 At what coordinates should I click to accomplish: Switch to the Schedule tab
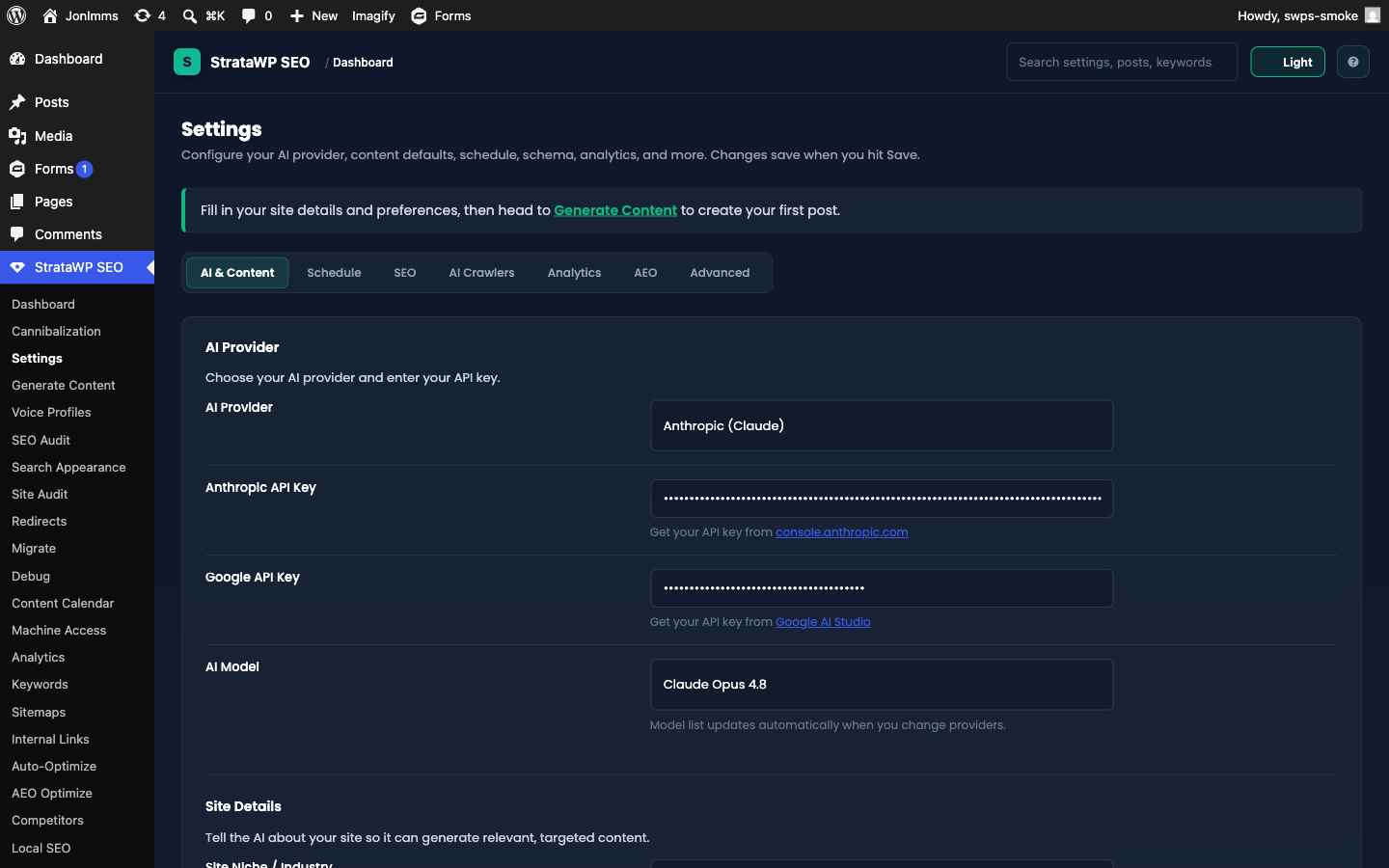334,273
